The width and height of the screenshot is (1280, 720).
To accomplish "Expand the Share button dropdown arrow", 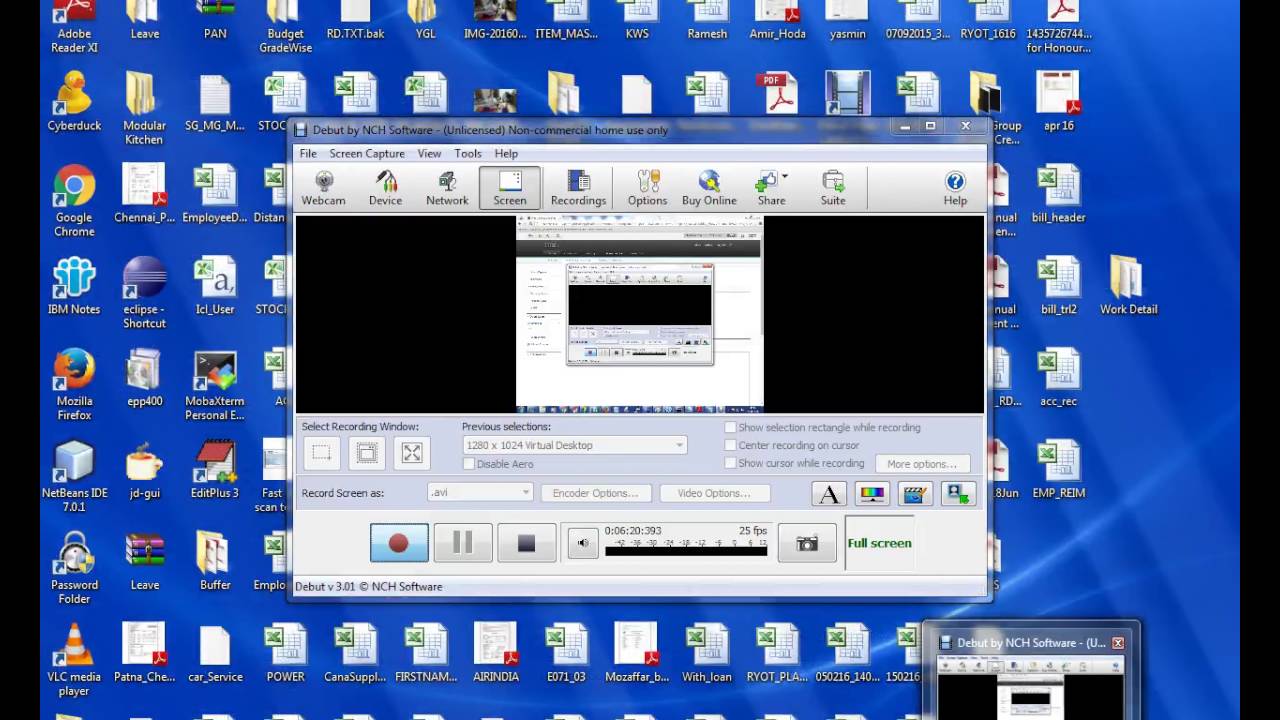I will (785, 177).
